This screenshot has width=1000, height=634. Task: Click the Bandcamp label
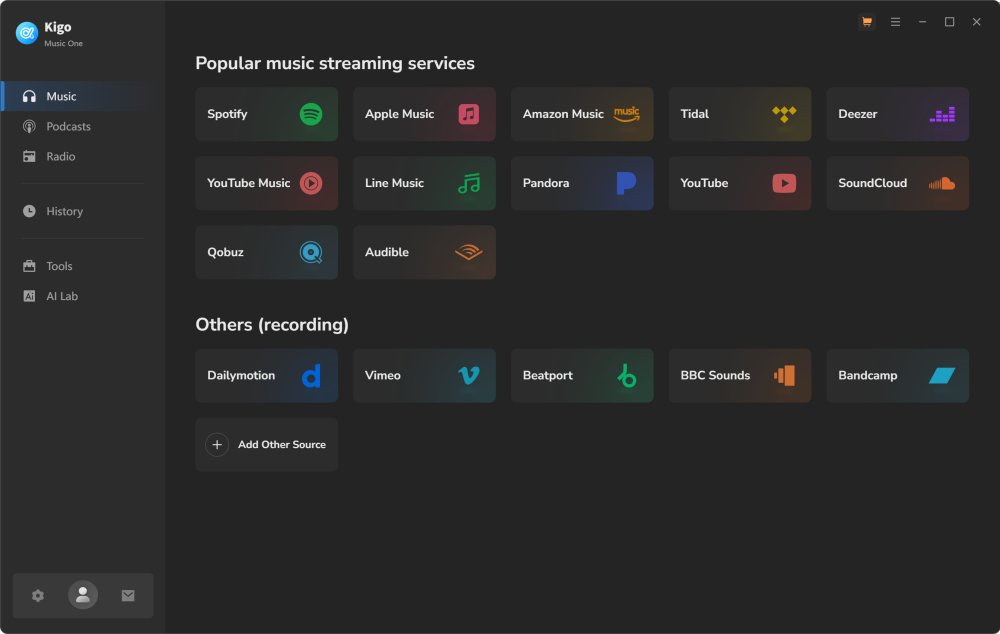(867, 376)
